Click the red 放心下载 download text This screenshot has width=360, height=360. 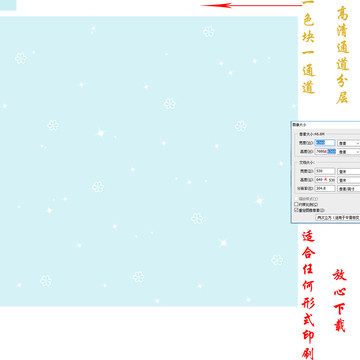340,300
